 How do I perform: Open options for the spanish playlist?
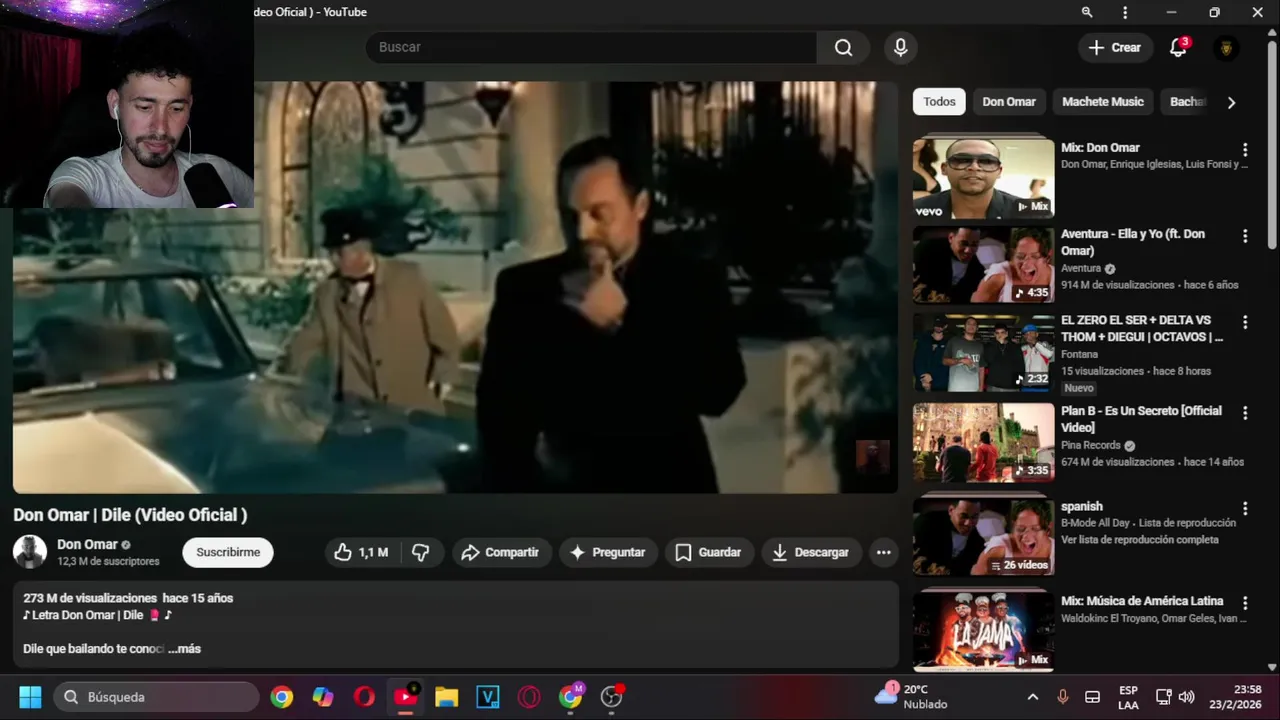(1245, 508)
